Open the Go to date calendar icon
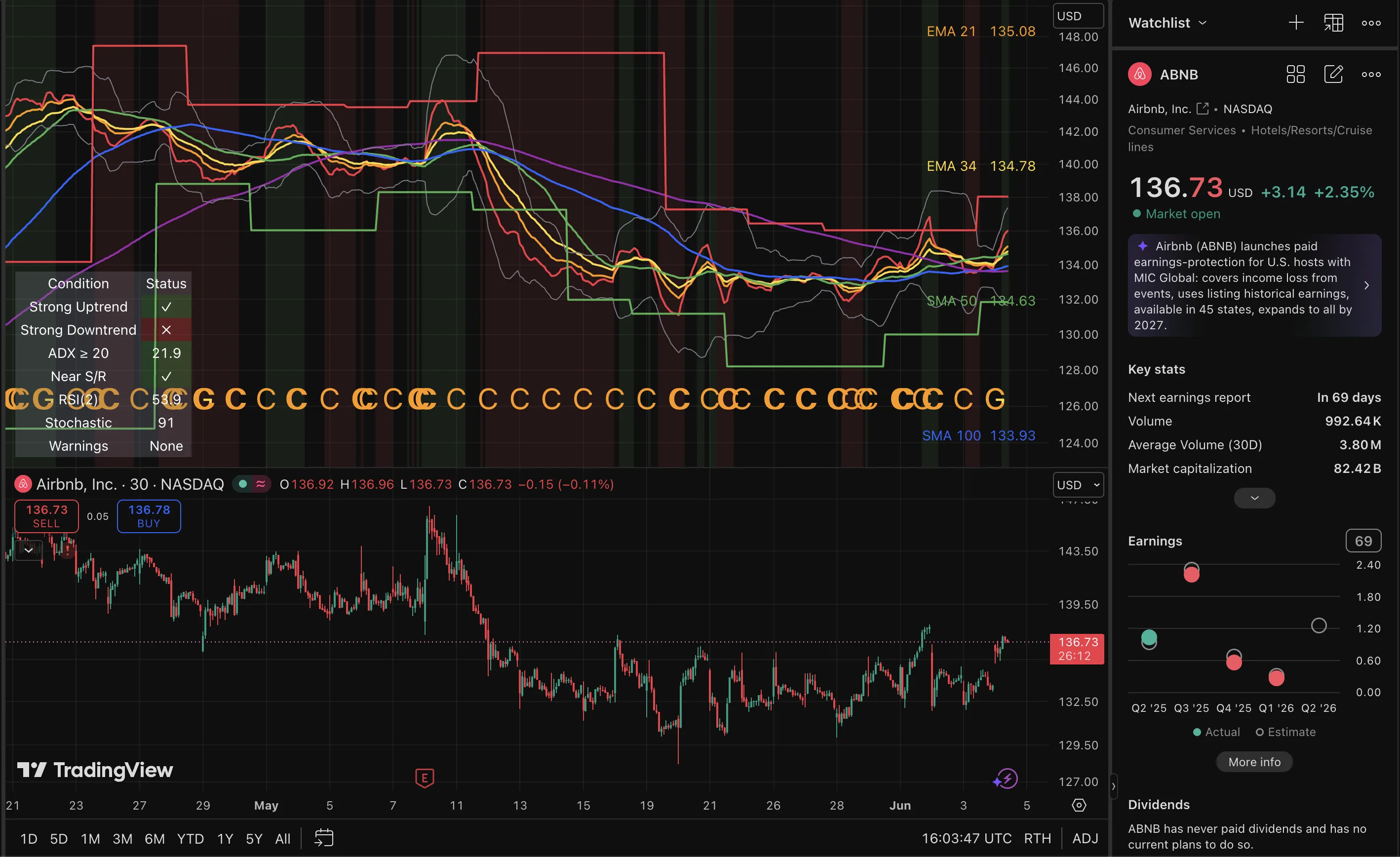Viewport: 1400px width, 857px height. click(x=324, y=838)
